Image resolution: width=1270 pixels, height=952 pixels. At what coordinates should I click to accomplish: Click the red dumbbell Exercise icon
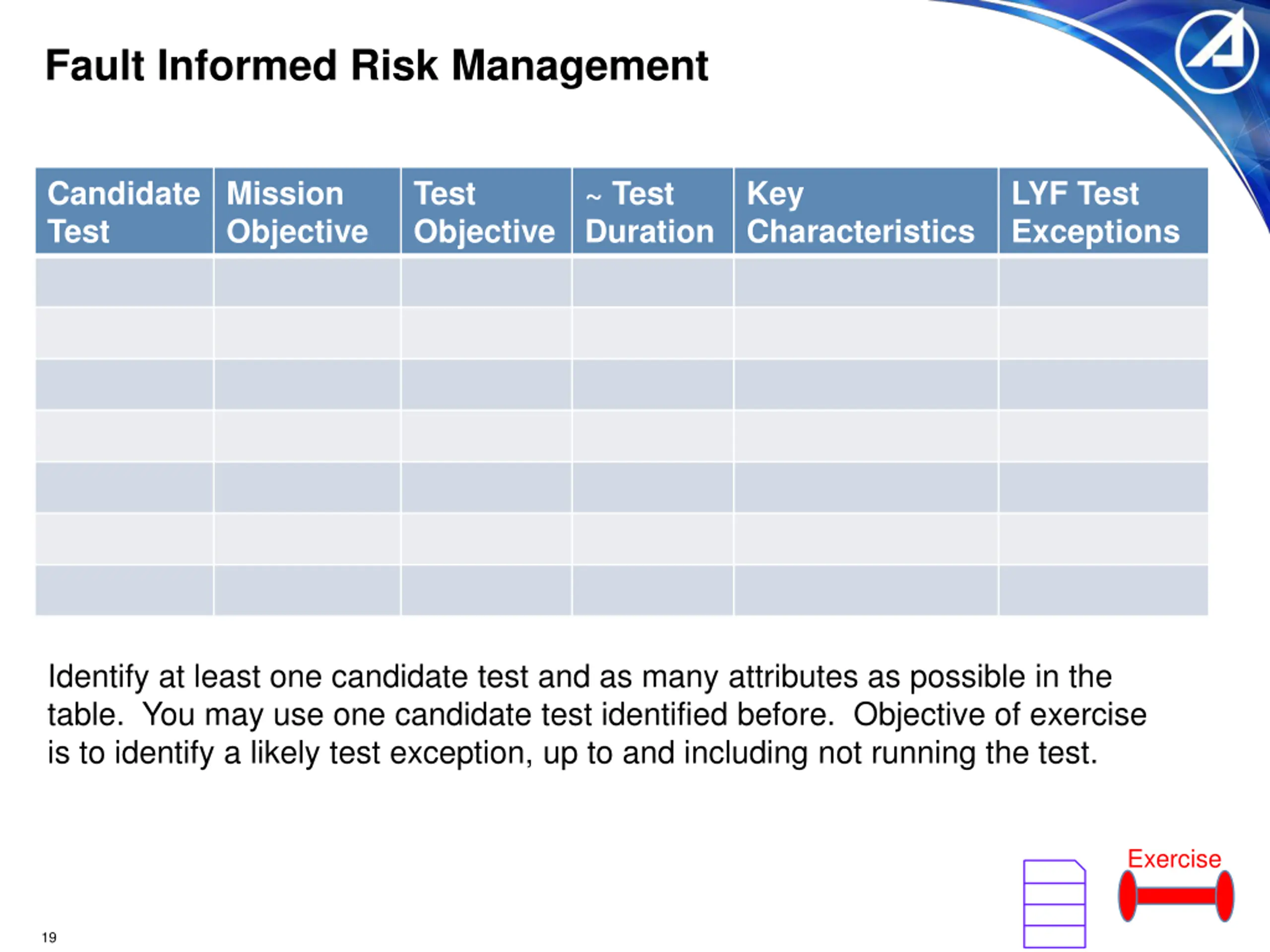[1176, 896]
